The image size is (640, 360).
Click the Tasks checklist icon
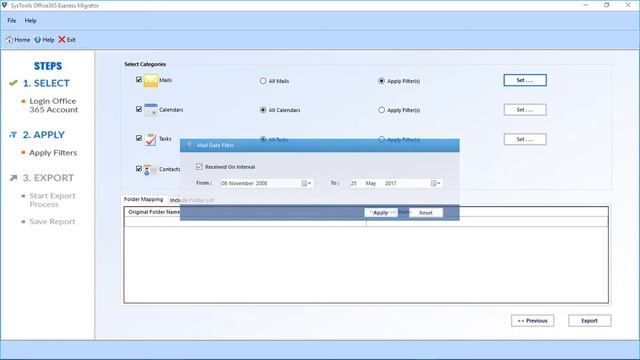pyautogui.click(x=151, y=139)
